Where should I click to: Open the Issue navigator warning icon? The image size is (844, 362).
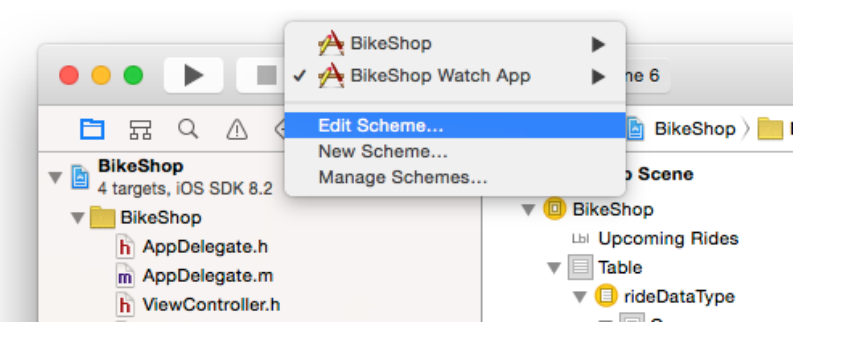pos(237,130)
